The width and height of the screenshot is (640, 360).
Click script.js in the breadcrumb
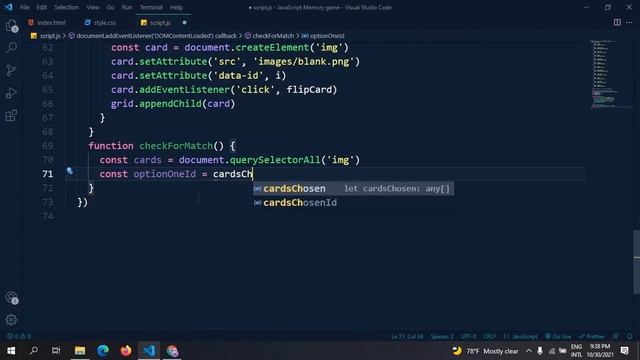[50, 36]
